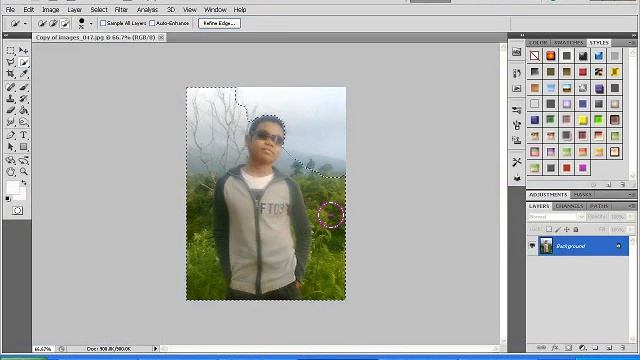The image size is (640, 360).
Task: Select the Healing Brush tool
Action: (x=11, y=87)
